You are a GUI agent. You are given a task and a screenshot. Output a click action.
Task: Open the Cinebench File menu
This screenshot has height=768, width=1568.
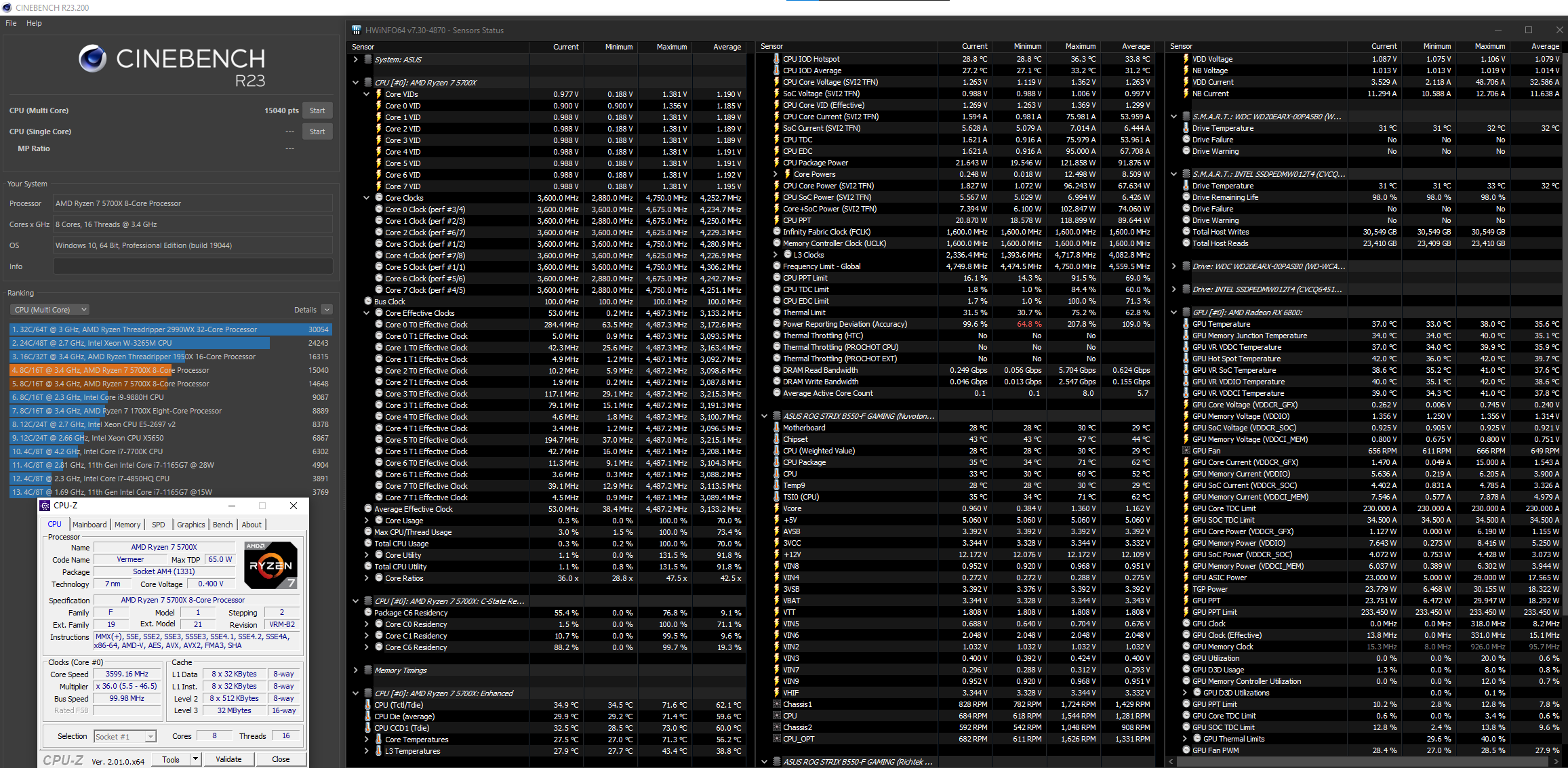(11, 23)
